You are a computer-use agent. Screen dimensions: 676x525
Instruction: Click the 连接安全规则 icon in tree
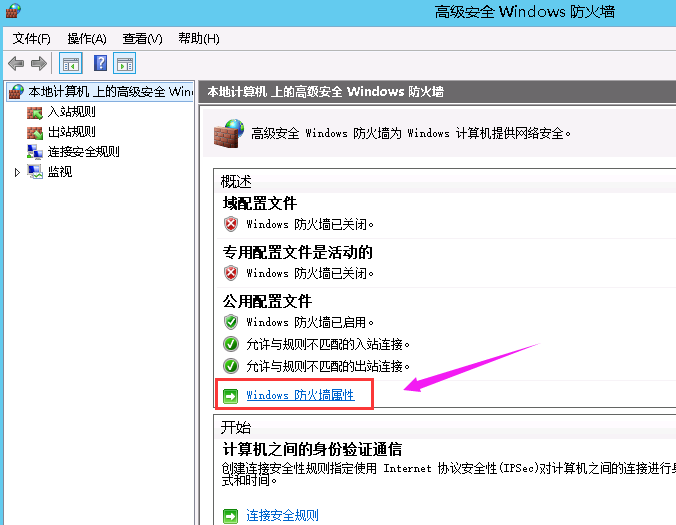(x=35, y=152)
